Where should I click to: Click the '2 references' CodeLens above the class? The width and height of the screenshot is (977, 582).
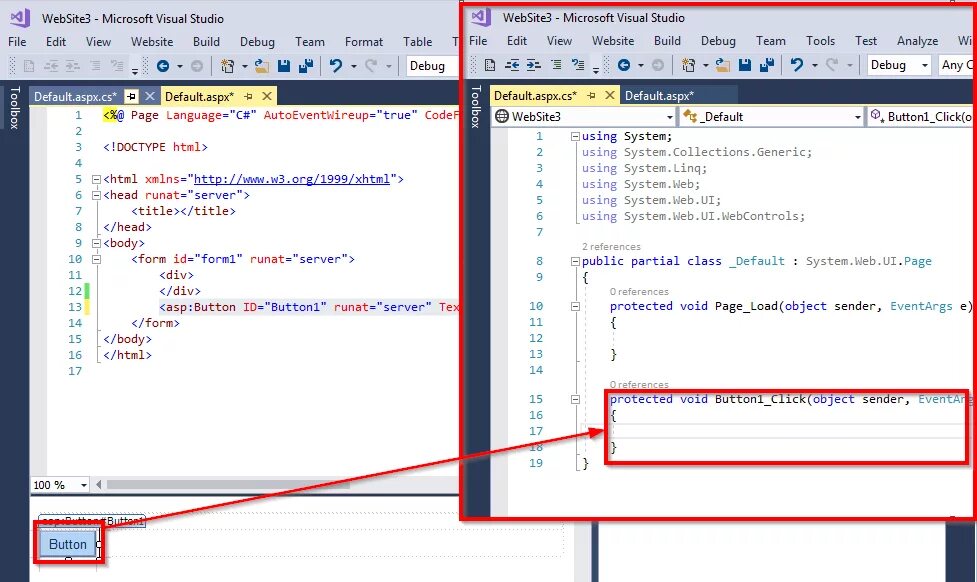tap(611, 247)
